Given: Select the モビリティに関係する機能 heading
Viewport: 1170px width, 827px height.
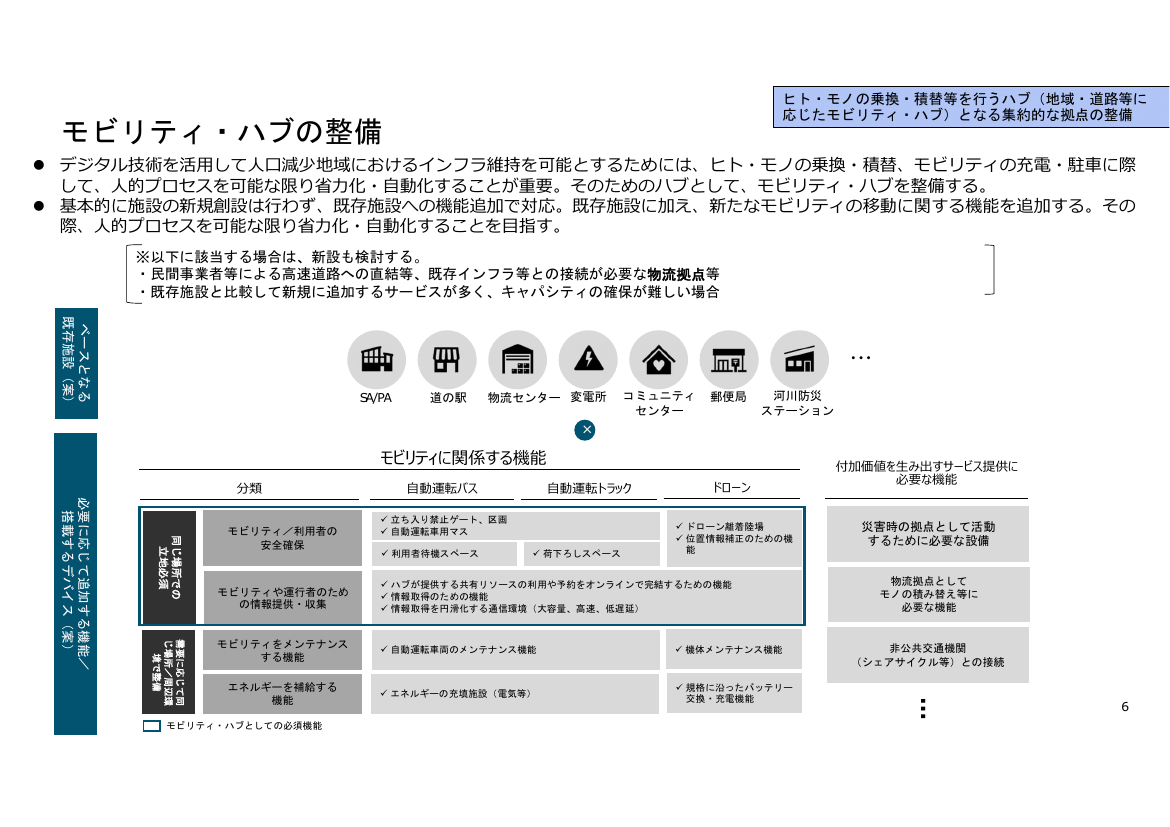Looking at the screenshot, I should [x=463, y=458].
